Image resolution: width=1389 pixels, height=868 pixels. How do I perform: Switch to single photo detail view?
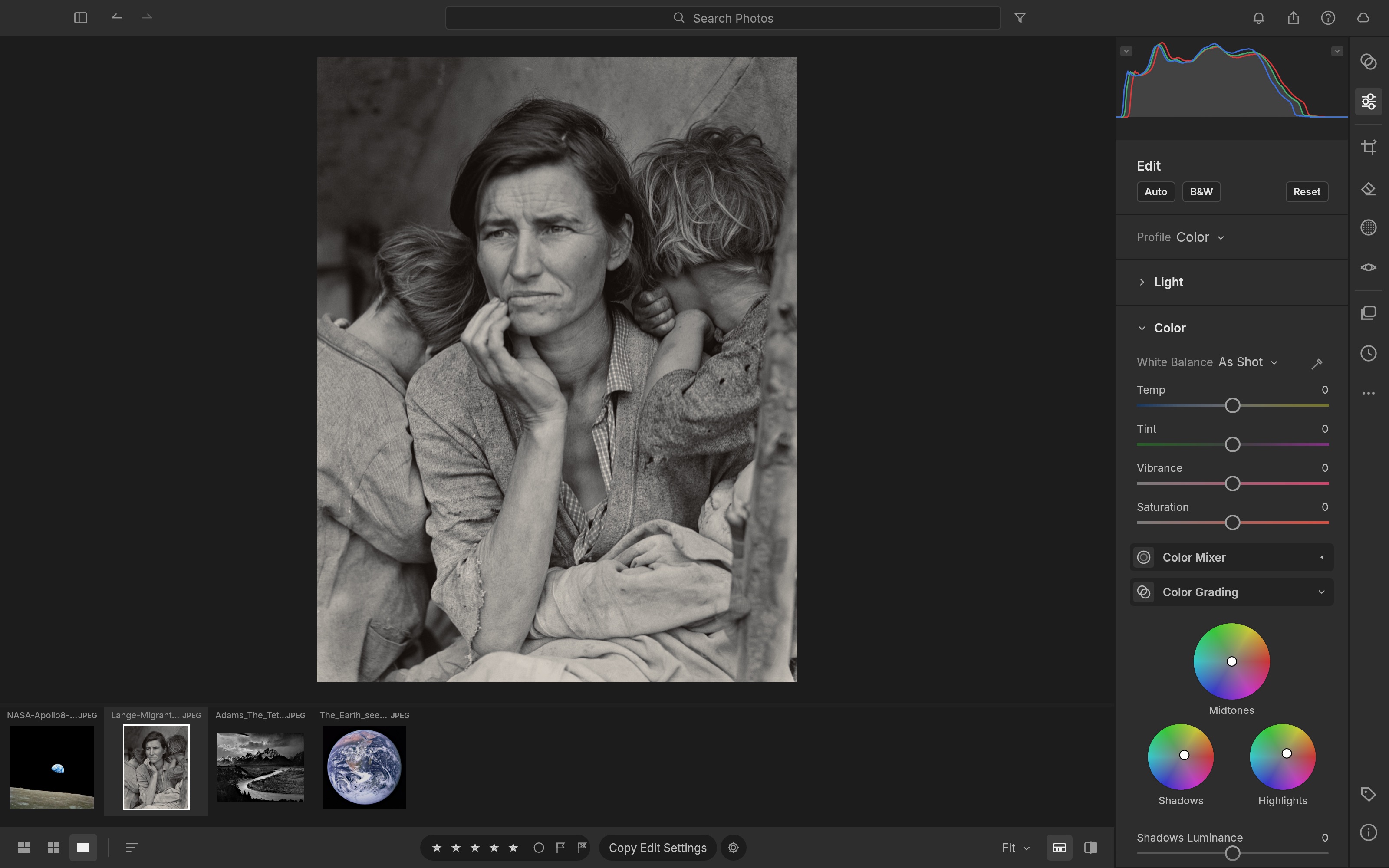[83, 847]
